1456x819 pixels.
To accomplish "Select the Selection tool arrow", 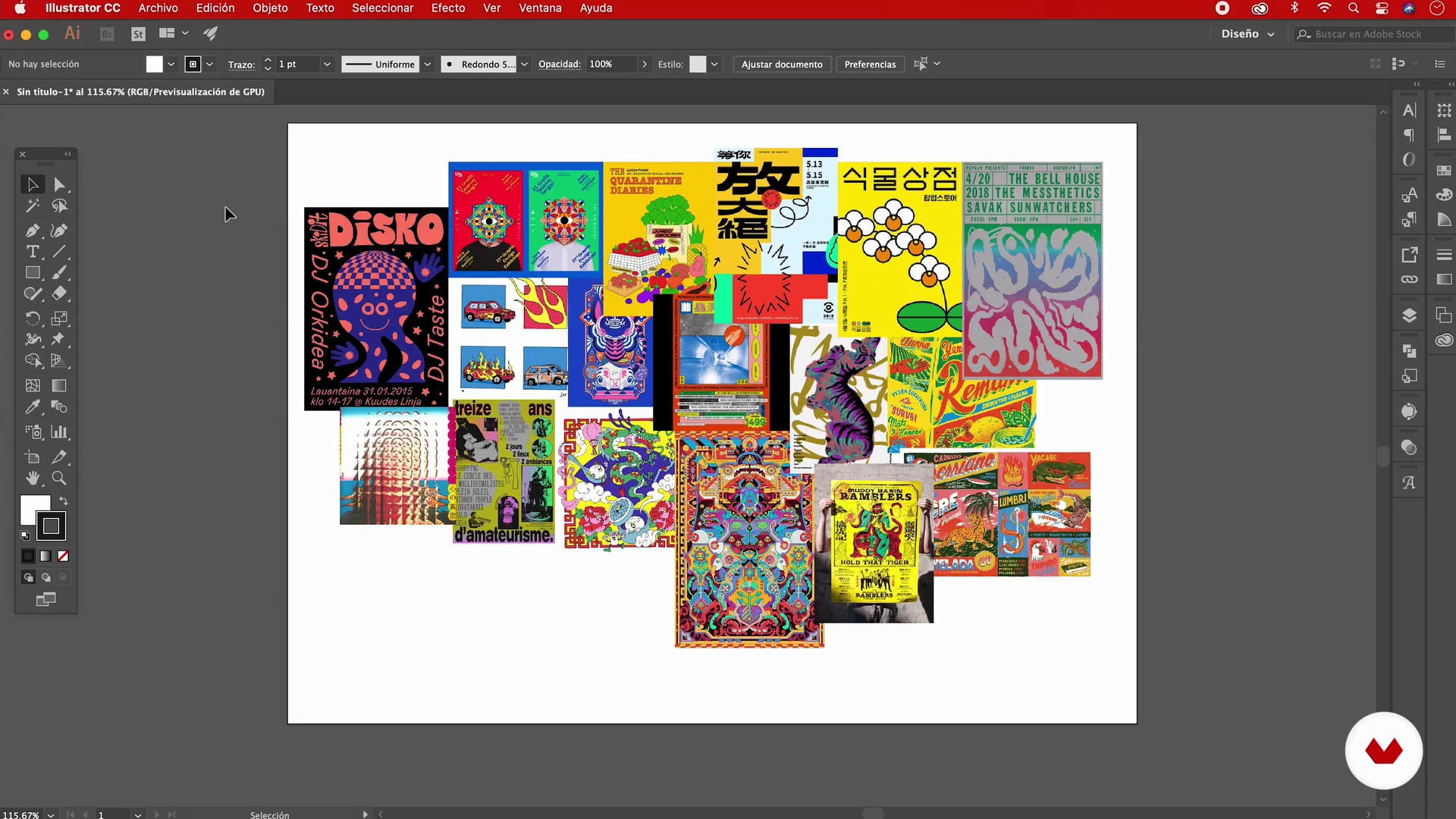I will coord(33,184).
